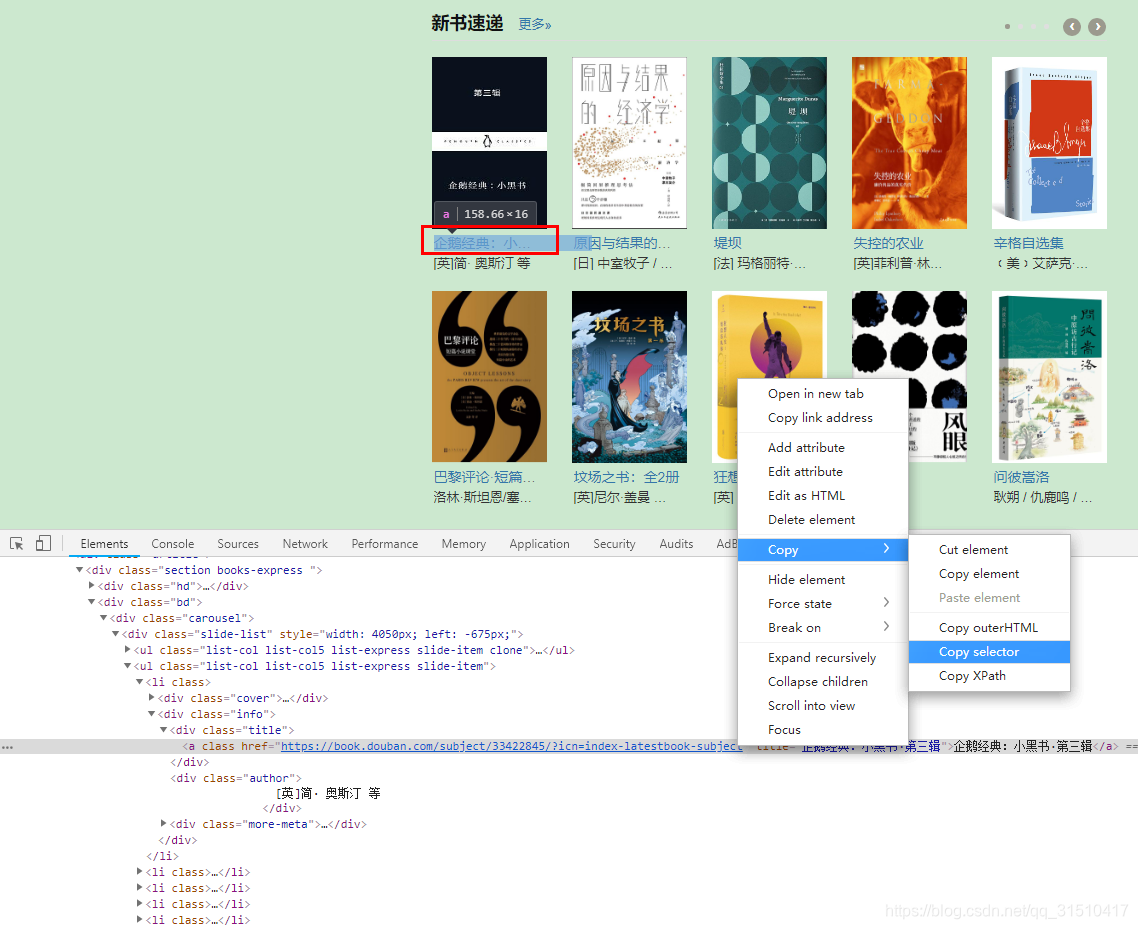Click the 失控的农业 orange book cover

(x=909, y=142)
